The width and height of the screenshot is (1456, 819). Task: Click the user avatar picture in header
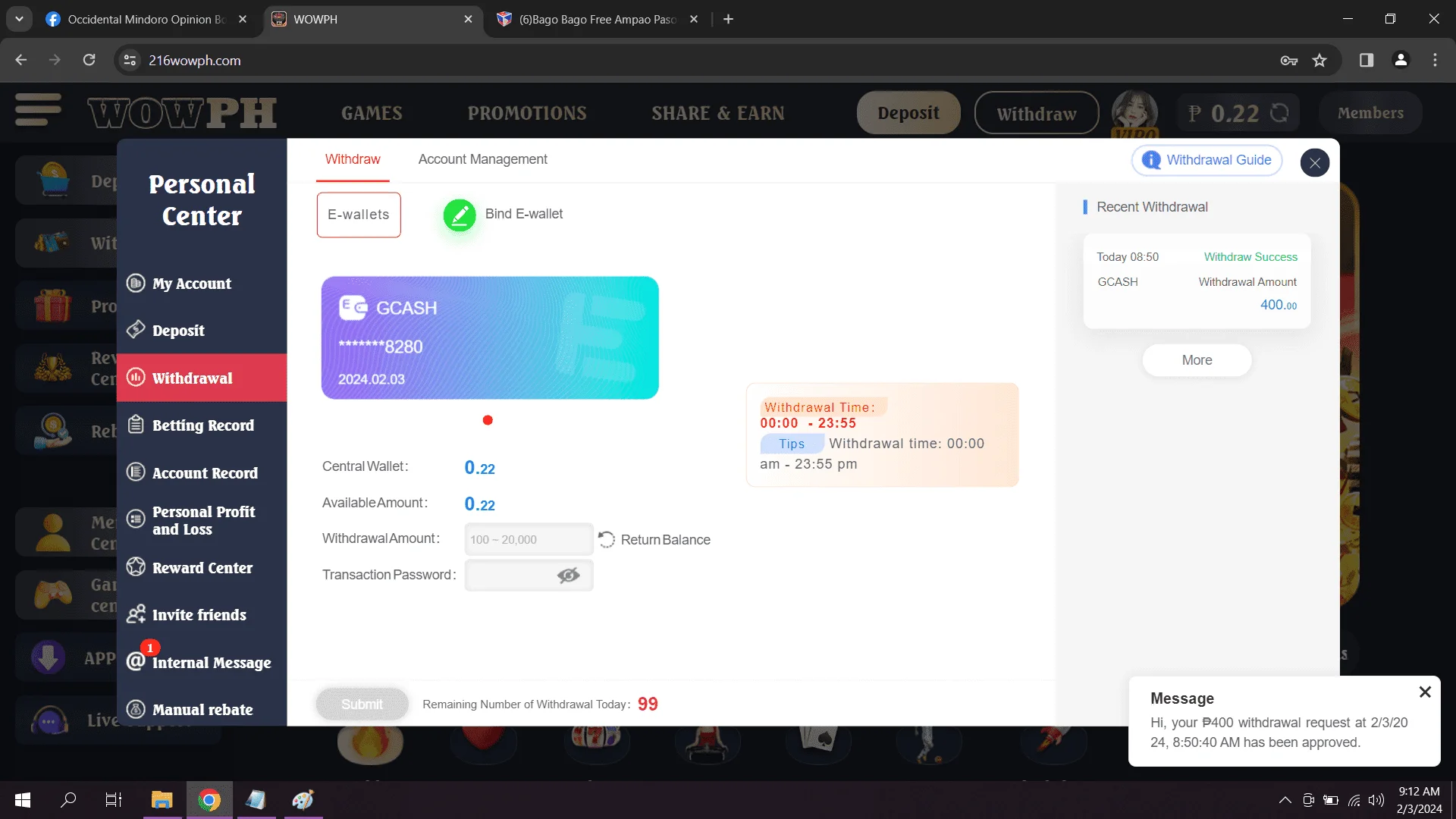(1134, 112)
